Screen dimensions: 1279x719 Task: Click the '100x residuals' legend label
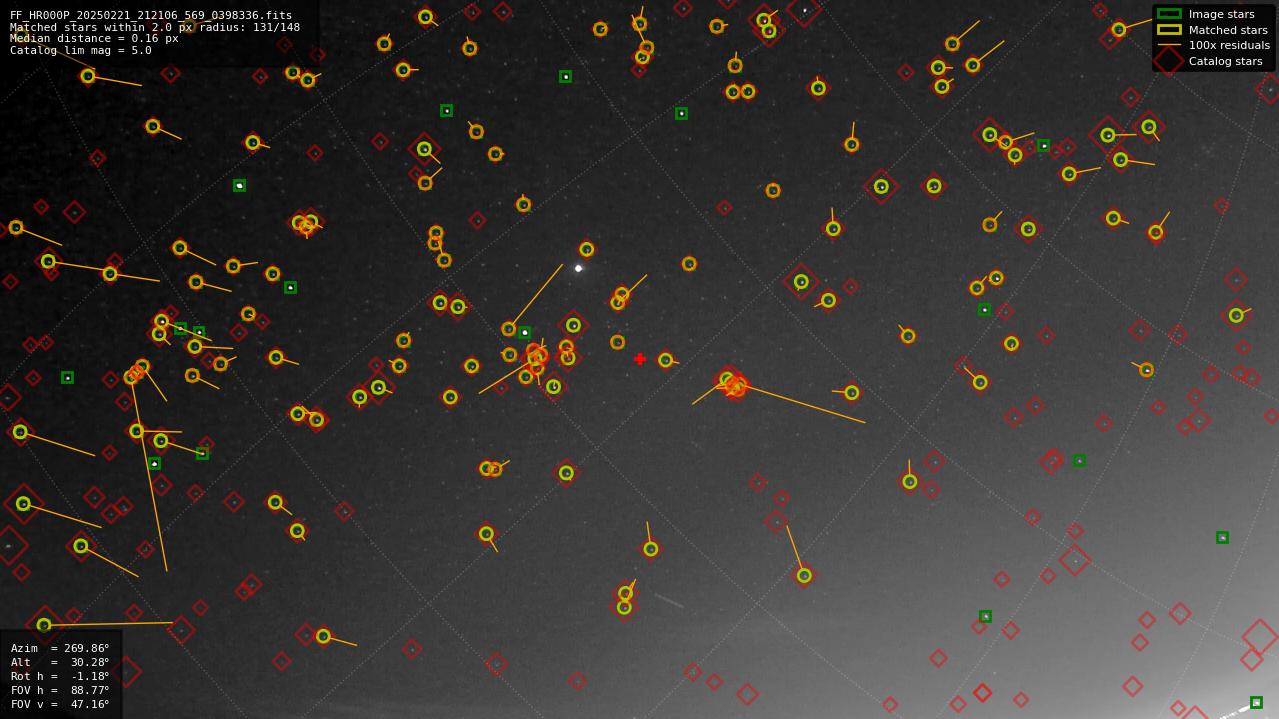(1229, 45)
